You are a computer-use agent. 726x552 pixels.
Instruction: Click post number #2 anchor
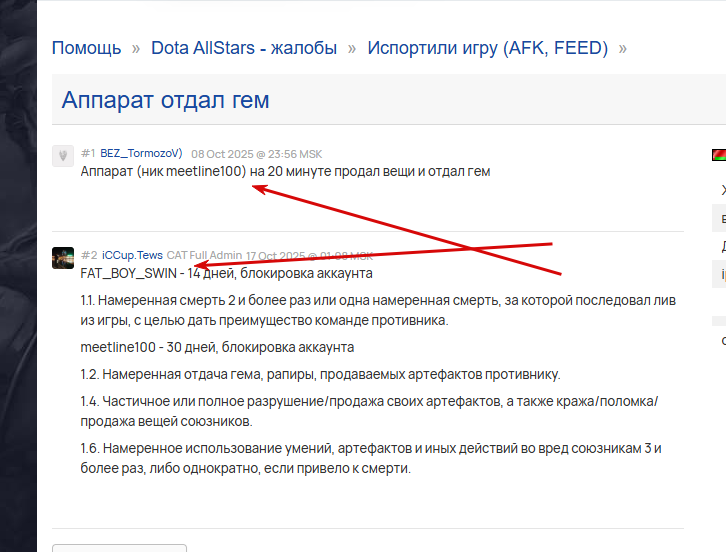click(x=89, y=255)
